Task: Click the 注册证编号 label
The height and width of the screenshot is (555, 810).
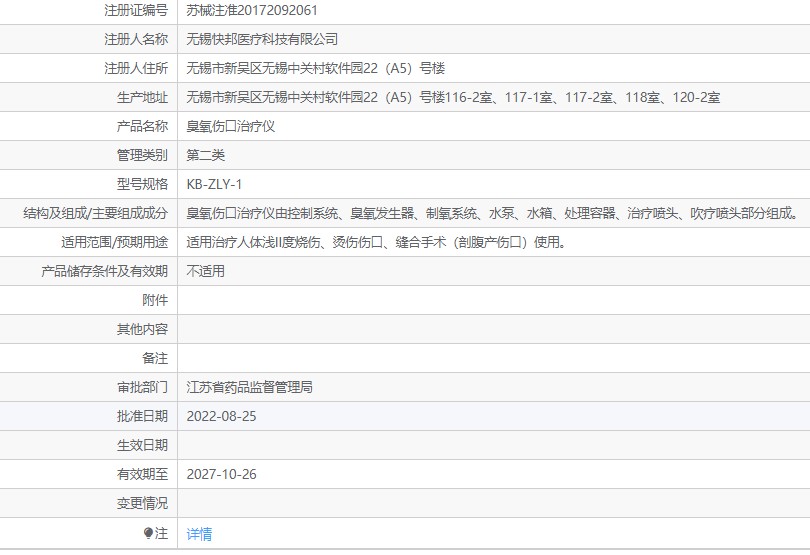Action: [x=136, y=10]
